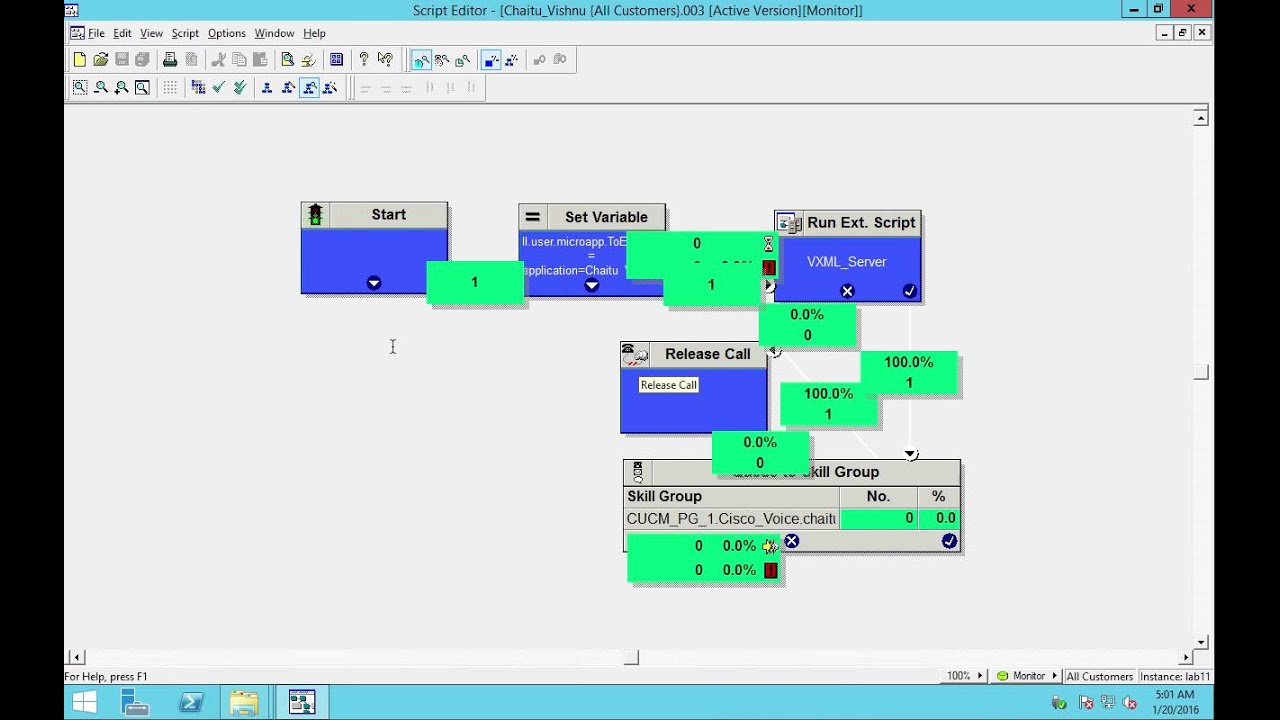The height and width of the screenshot is (720, 1280).
Task: Click the Open script folder icon
Action: tap(100, 60)
